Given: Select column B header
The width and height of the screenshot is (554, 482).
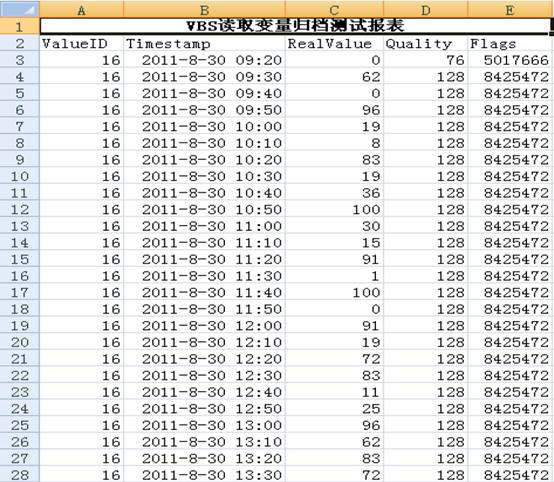Looking at the screenshot, I should [x=205, y=9].
